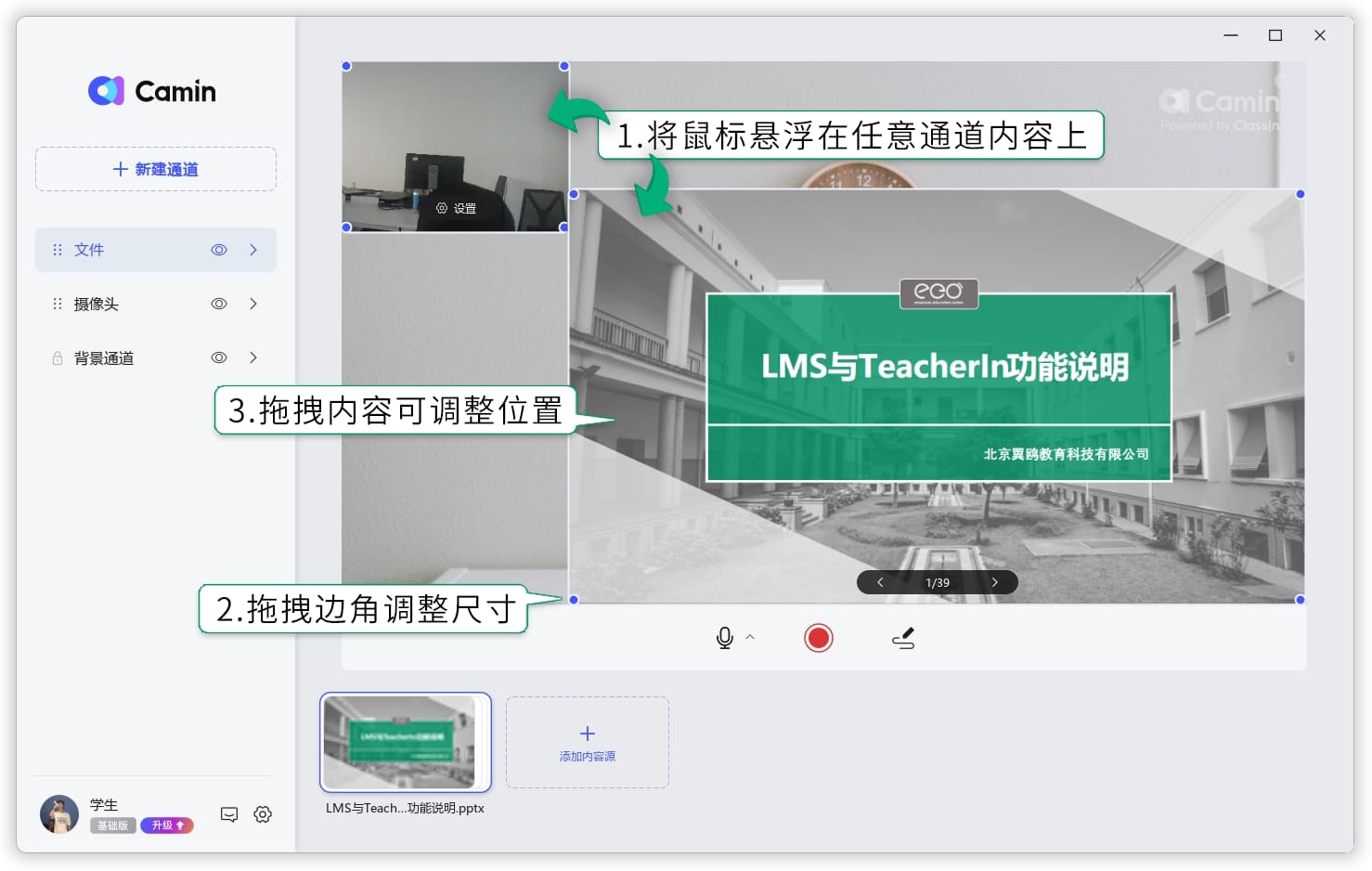Select the LMS pptx content thumbnail
The height and width of the screenshot is (871, 1372).
tap(406, 742)
